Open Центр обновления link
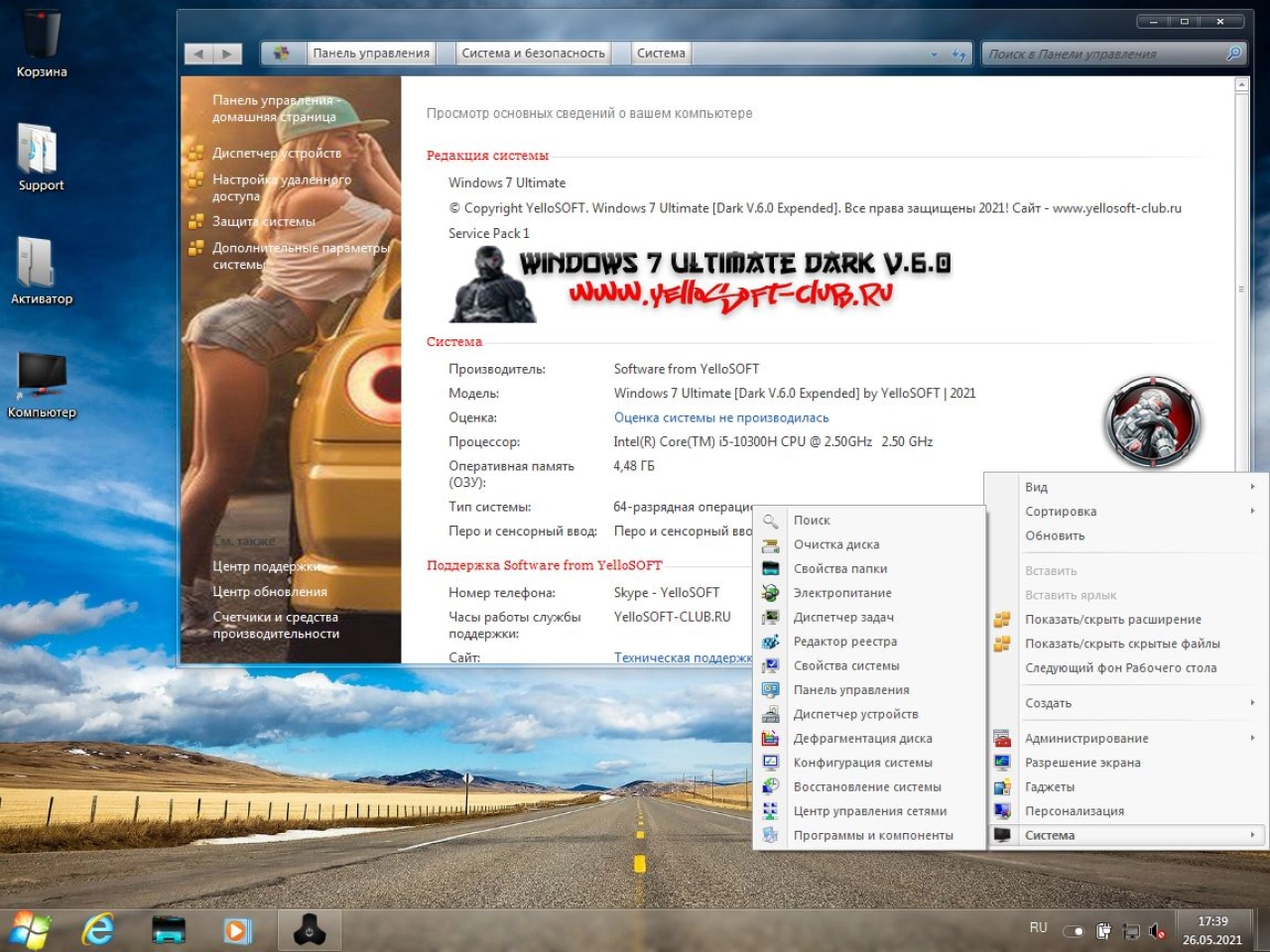Screen dimensions: 1270x952 click(x=270, y=592)
